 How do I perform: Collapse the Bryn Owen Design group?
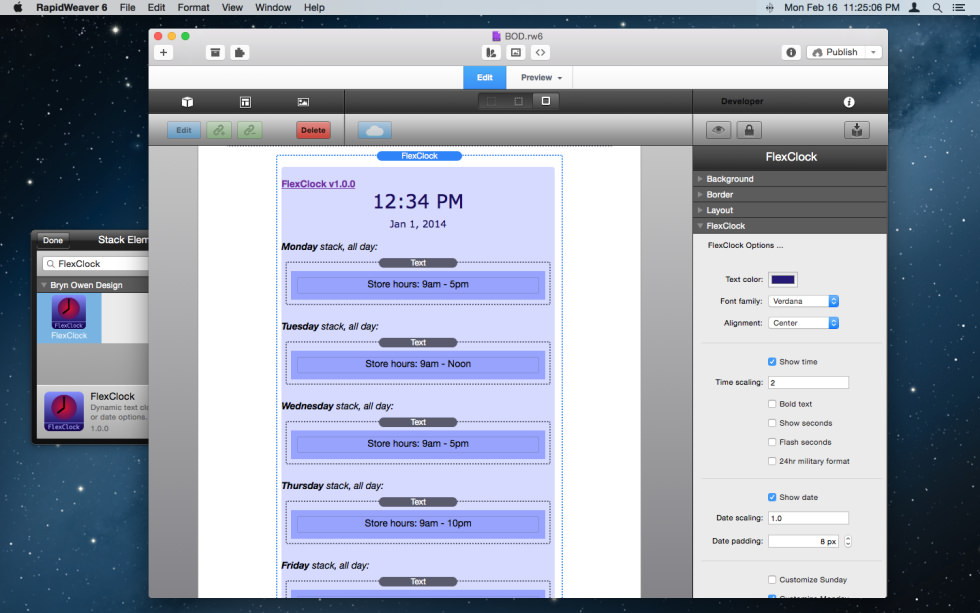coord(44,285)
